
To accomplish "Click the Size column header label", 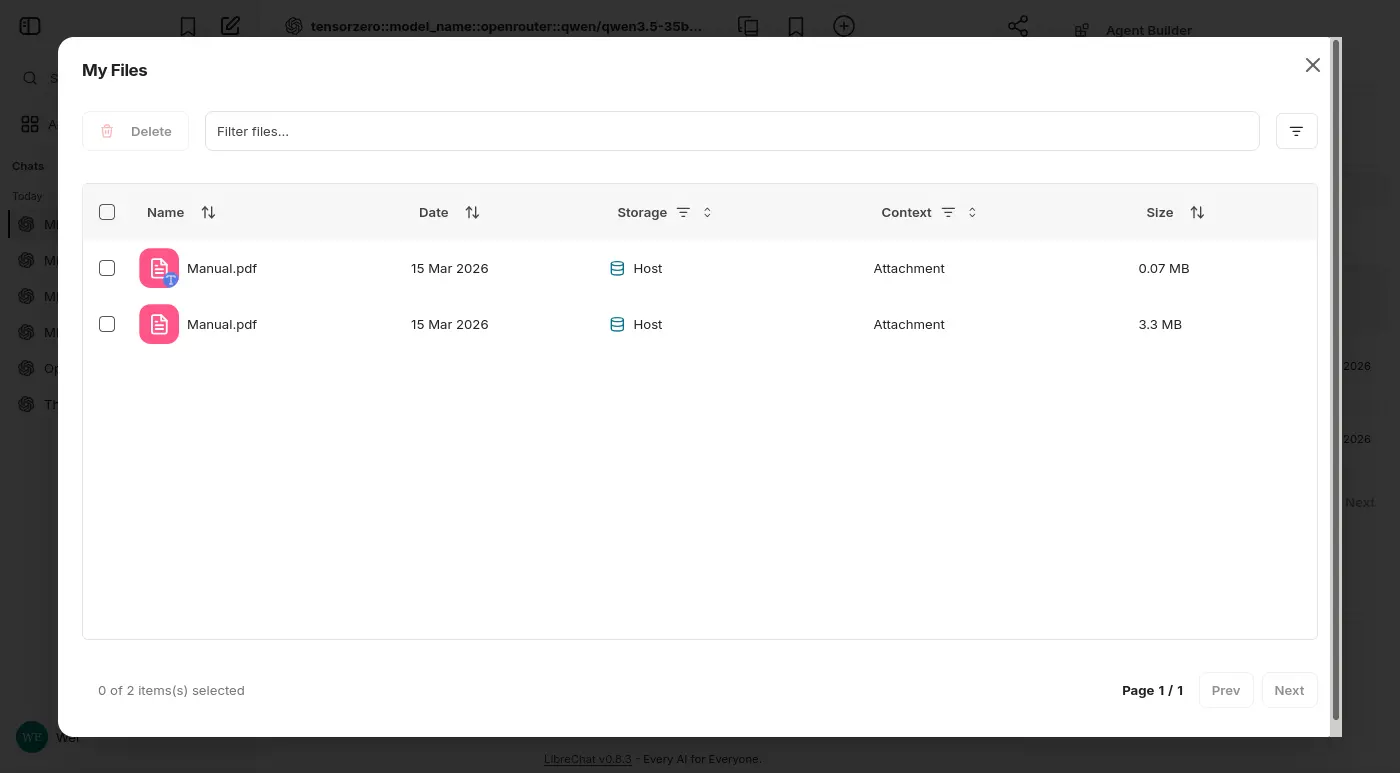I will click(1159, 212).
